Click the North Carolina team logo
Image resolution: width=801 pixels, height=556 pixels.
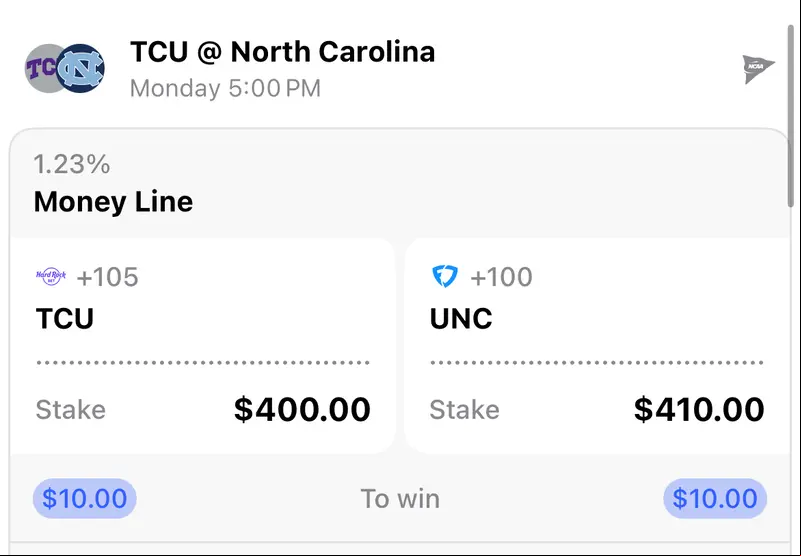[x=80, y=68]
